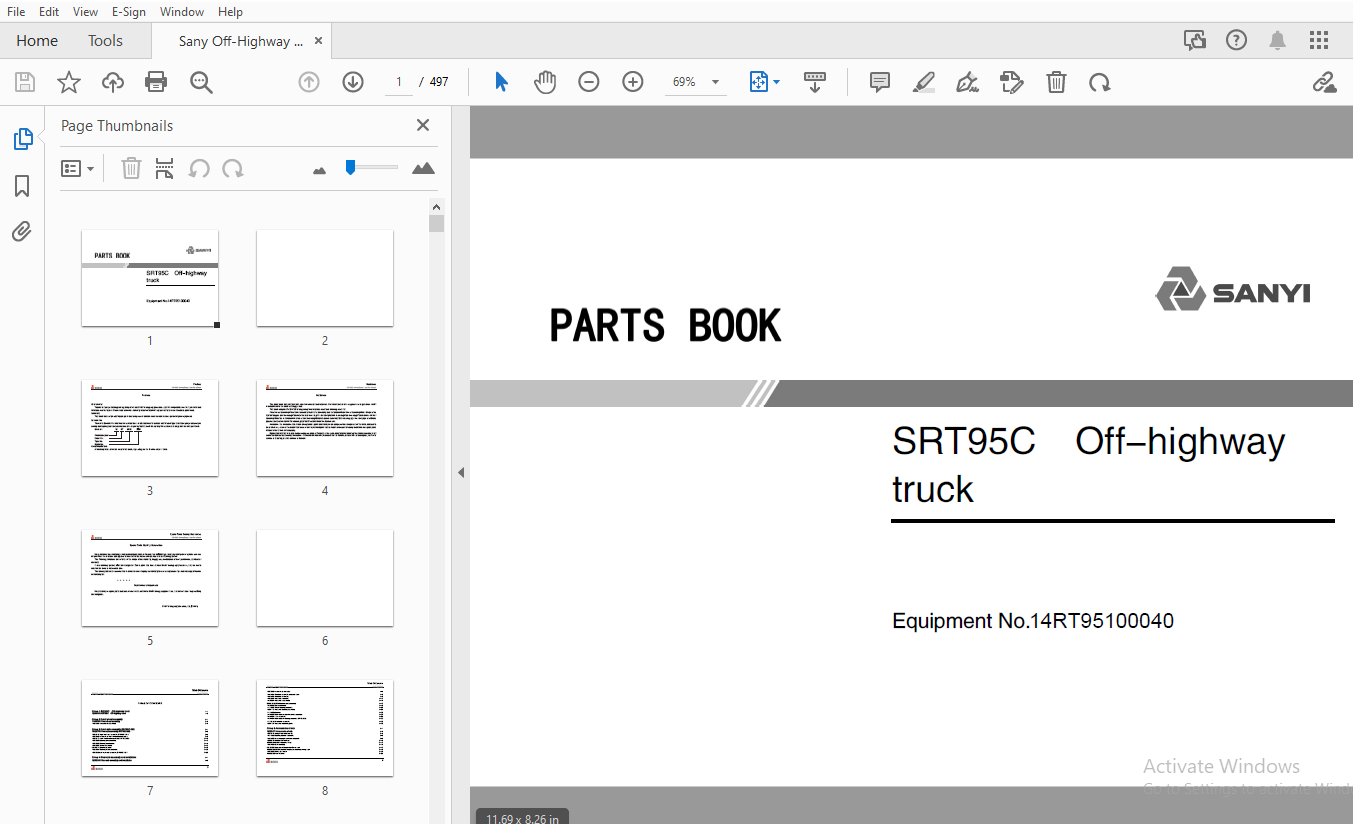Select page 1 thumbnail
Image resolution: width=1353 pixels, height=824 pixels.
coord(150,278)
